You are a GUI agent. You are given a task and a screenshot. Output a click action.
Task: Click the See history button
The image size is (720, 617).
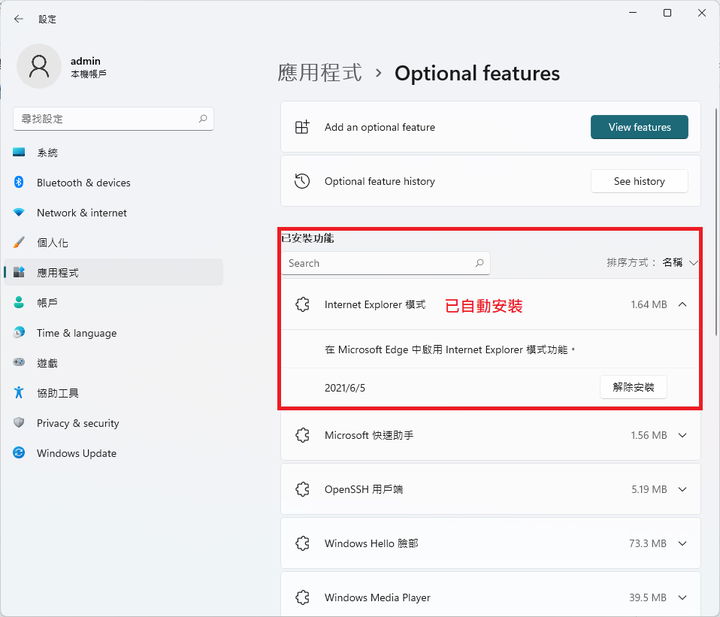639,181
